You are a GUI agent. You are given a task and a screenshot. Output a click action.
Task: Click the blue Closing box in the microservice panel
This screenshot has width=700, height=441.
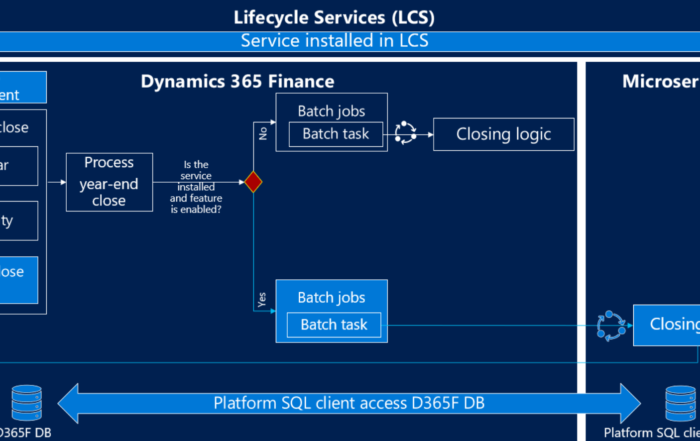[667, 325]
